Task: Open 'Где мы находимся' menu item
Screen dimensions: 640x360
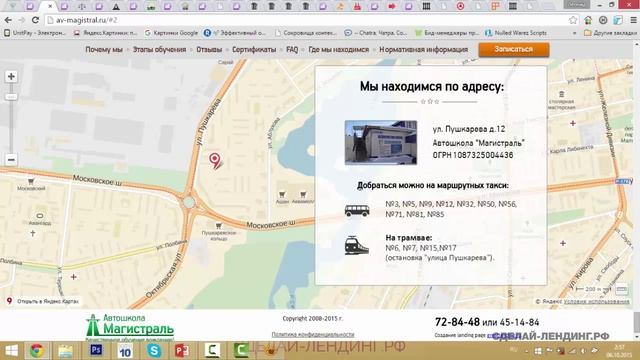Action: (338, 49)
